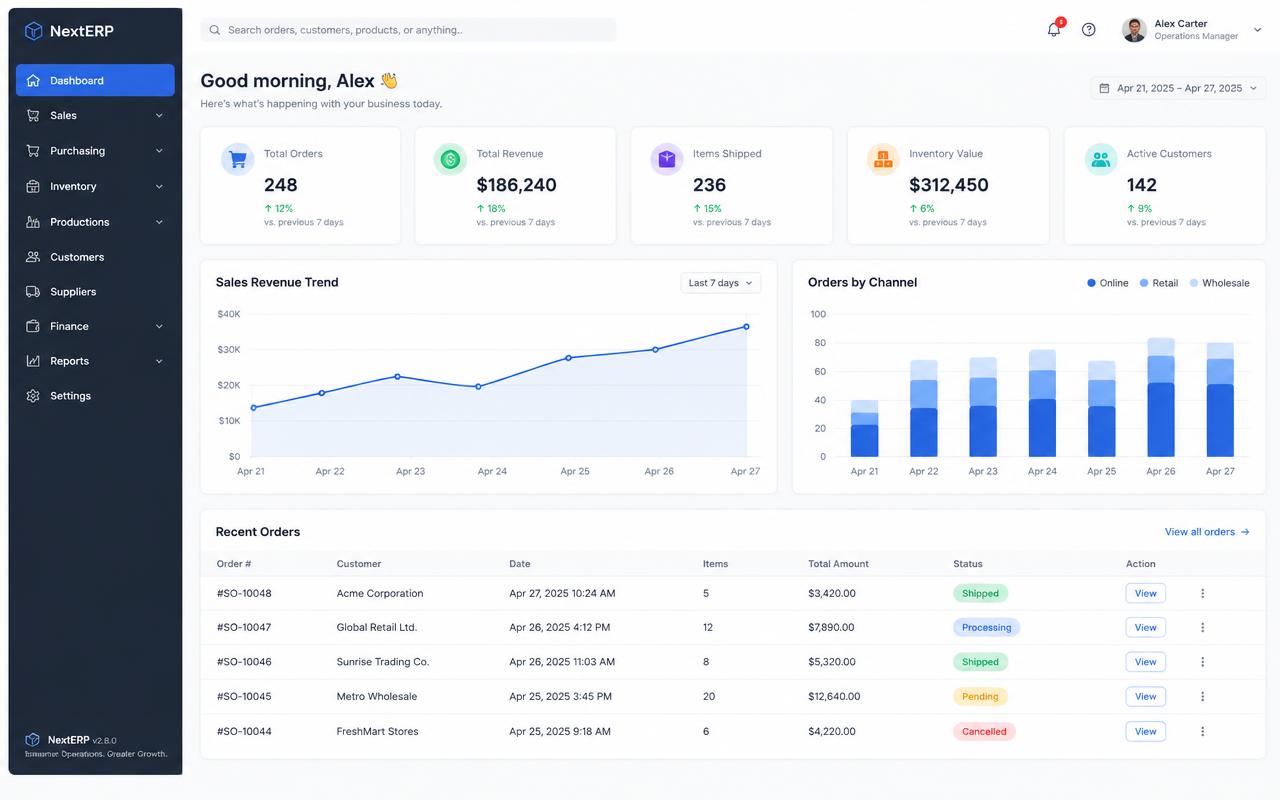
Task: Click the Inventory Value boxes icon
Action: click(883, 159)
